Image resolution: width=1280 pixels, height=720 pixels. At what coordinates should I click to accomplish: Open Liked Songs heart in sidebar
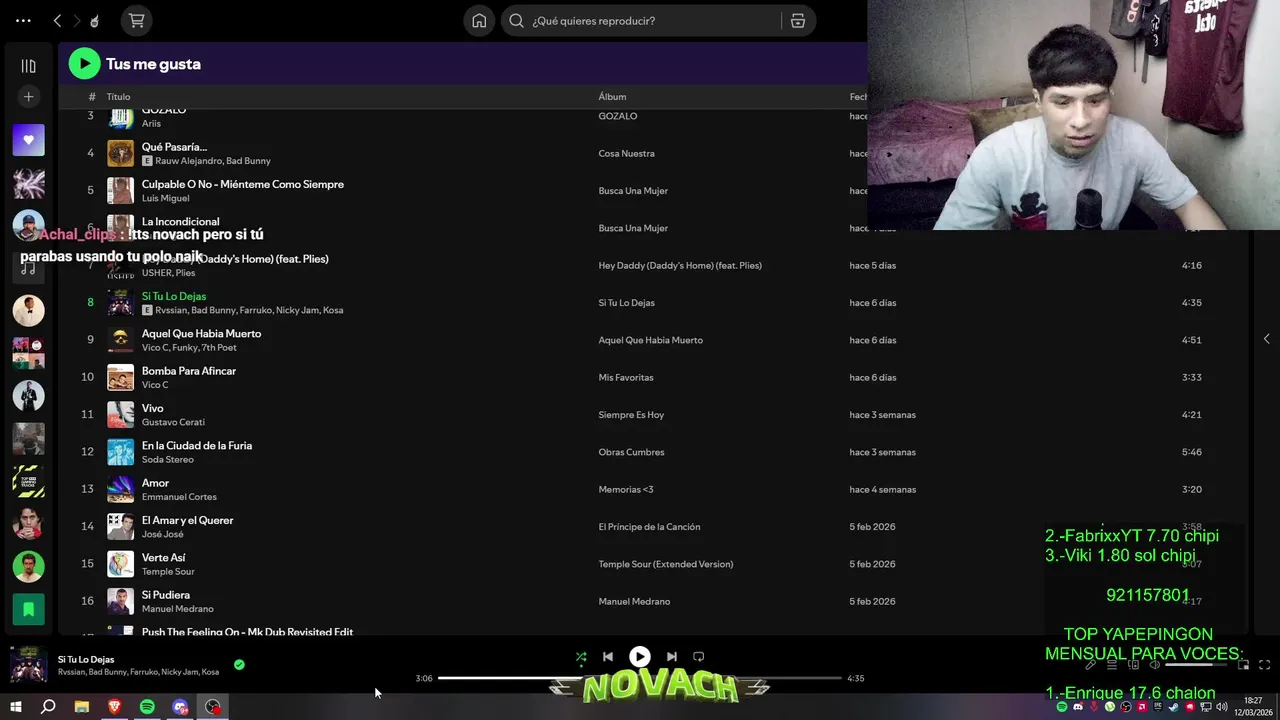pyautogui.click(x=28, y=140)
